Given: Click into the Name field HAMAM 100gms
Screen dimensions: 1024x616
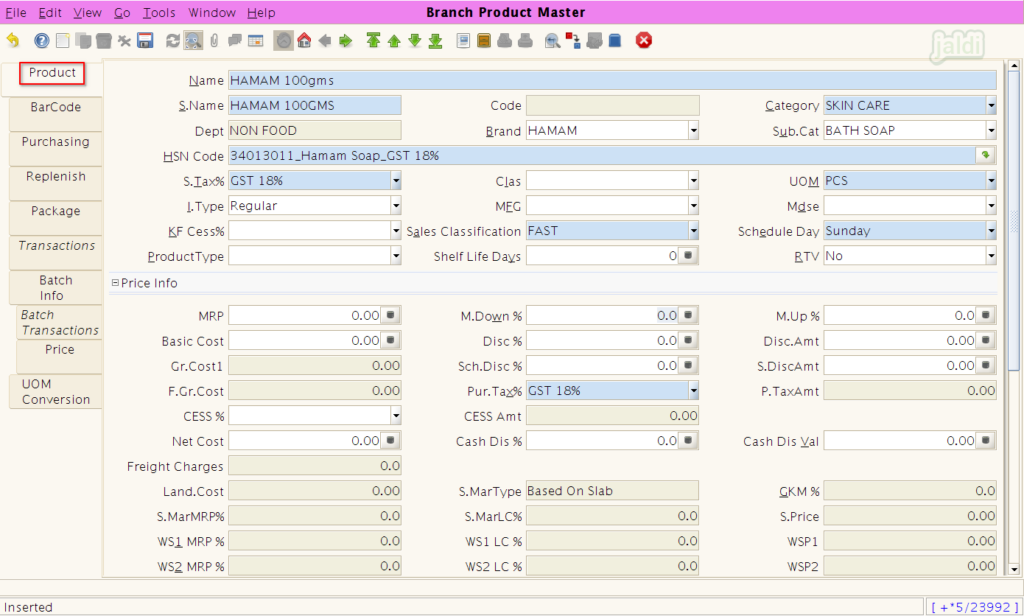Looking at the screenshot, I should (x=612, y=80).
